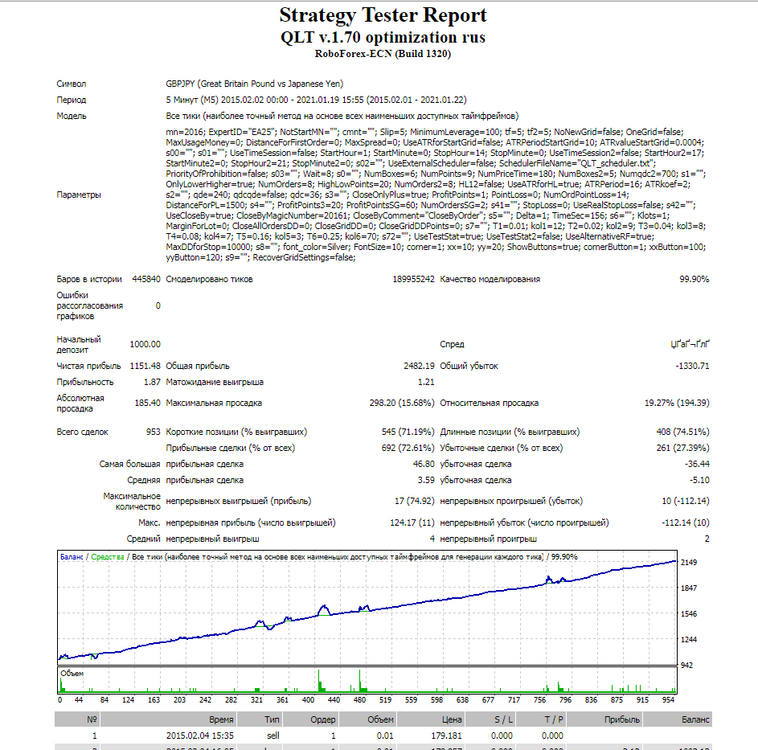Click the 'Средства' legend label in chart

tap(107, 557)
